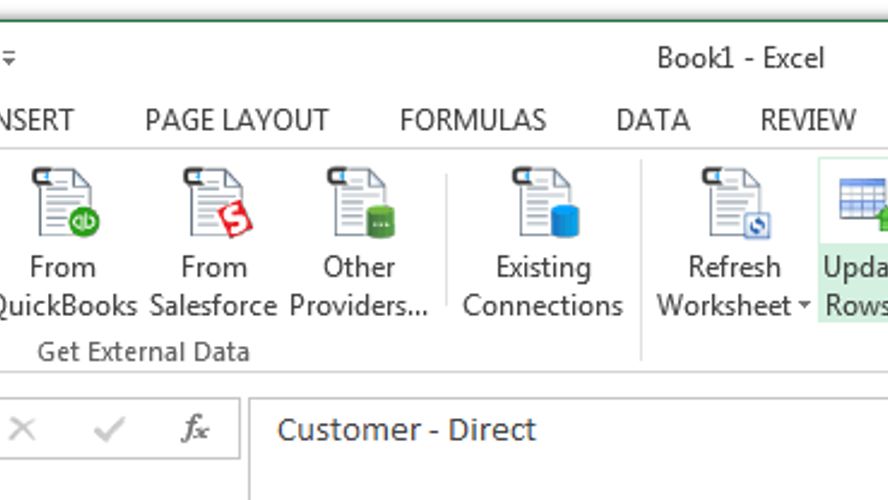Screen dimensions: 888x500
Task: Open the Existing Connections icon
Action: click(543, 205)
